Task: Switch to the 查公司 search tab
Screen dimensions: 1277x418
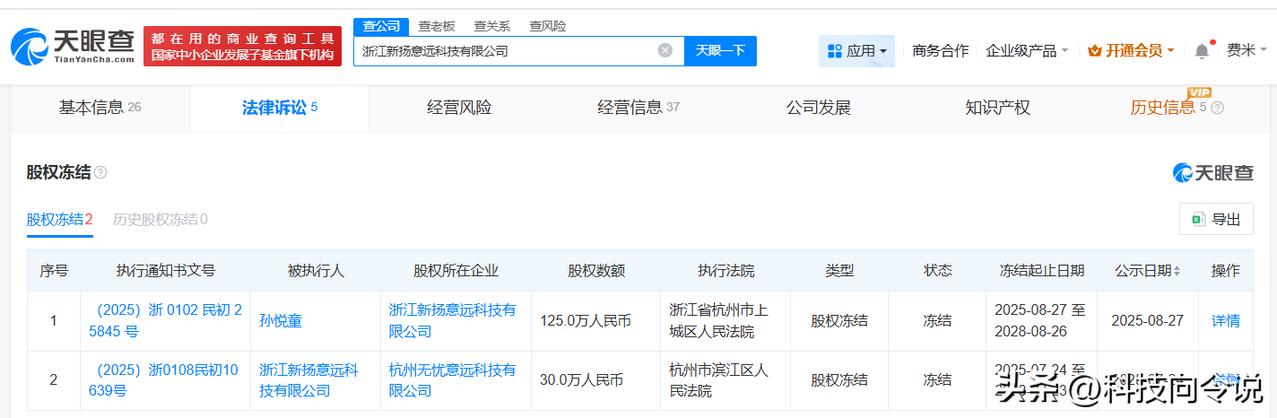Action: point(381,26)
